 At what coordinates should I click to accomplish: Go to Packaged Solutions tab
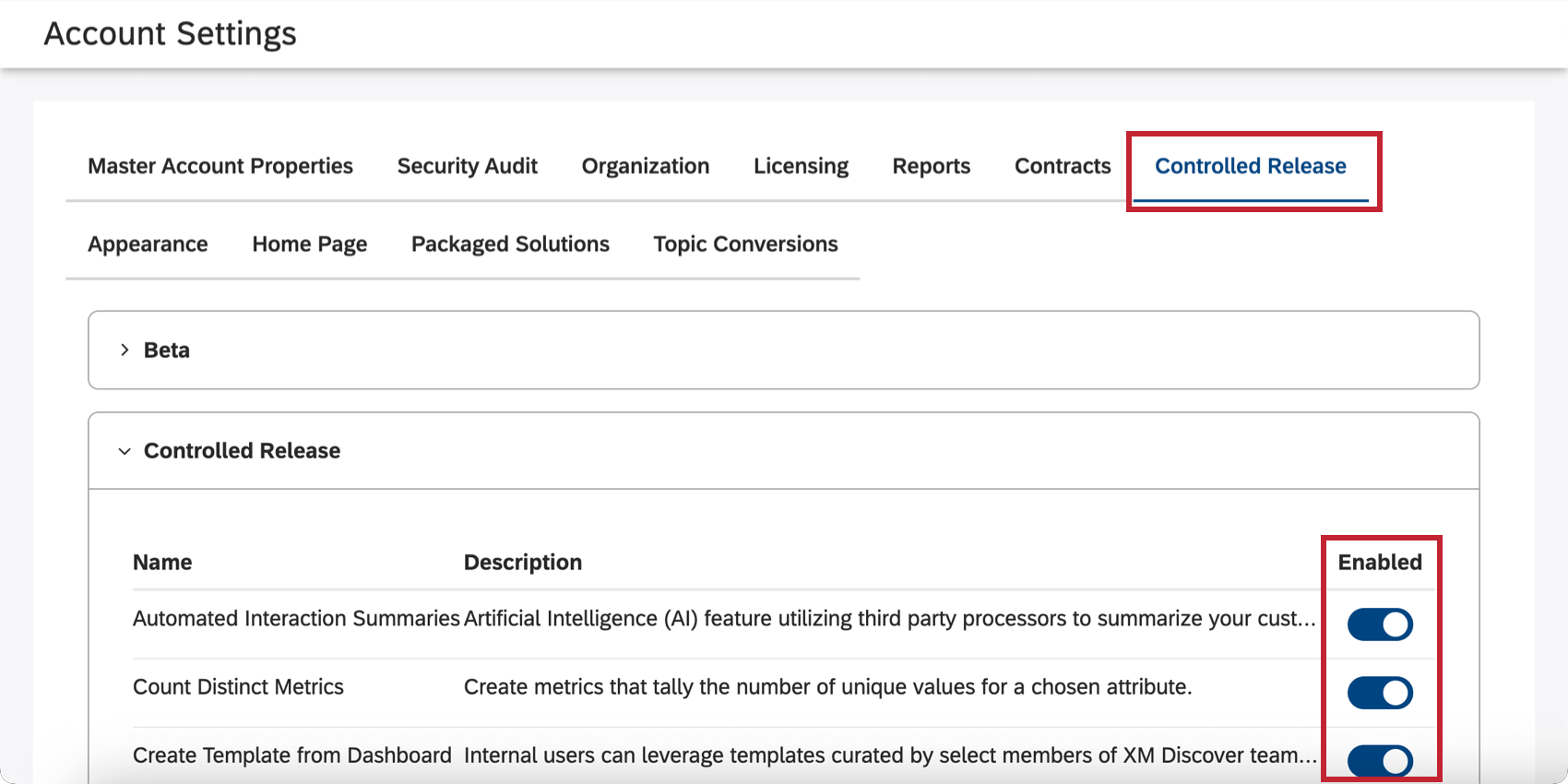(x=510, y=244)
